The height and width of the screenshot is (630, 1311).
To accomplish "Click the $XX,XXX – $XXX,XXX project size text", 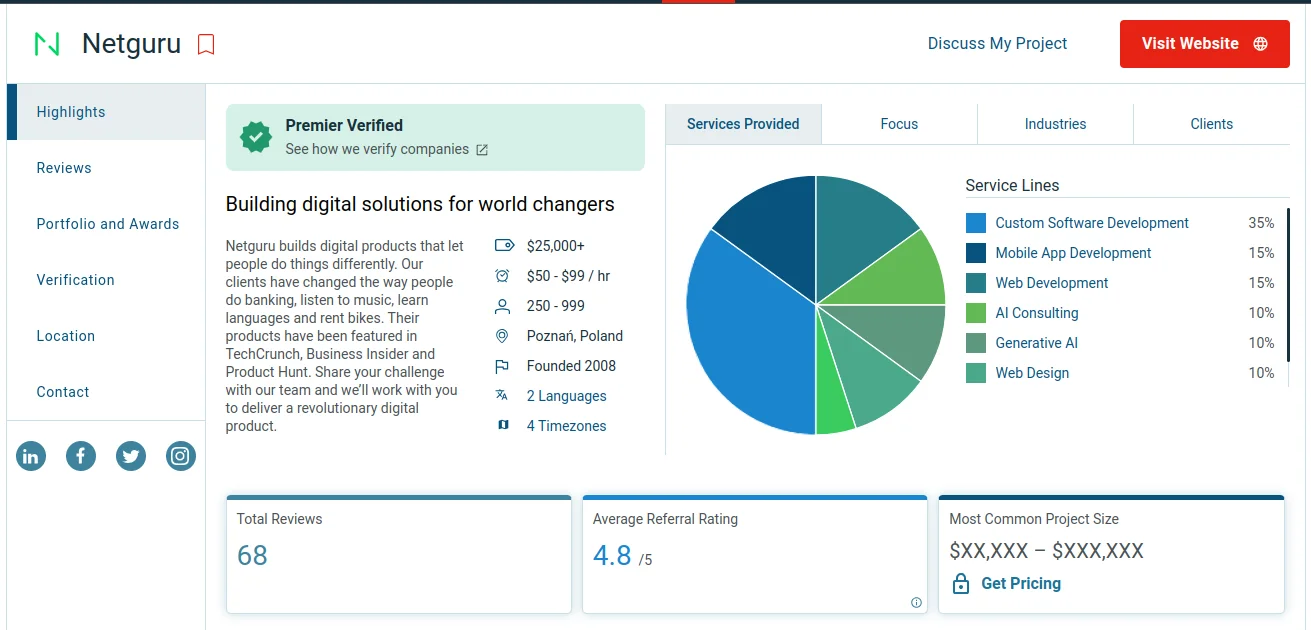I will pos(1046,551).
